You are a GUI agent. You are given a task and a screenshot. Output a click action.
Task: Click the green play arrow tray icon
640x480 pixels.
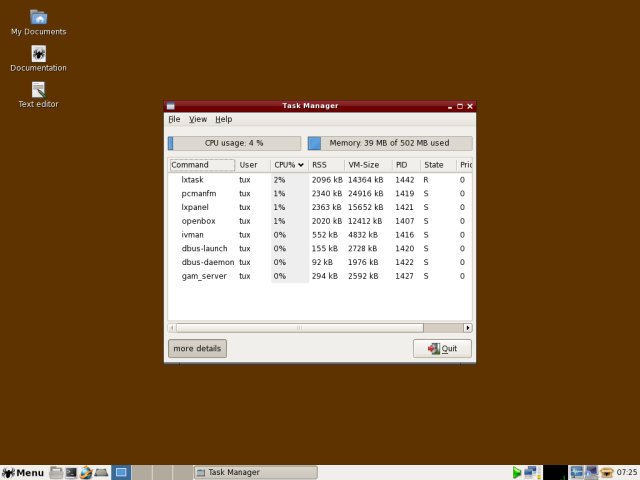pyautogui.click(x=517, y=473)
